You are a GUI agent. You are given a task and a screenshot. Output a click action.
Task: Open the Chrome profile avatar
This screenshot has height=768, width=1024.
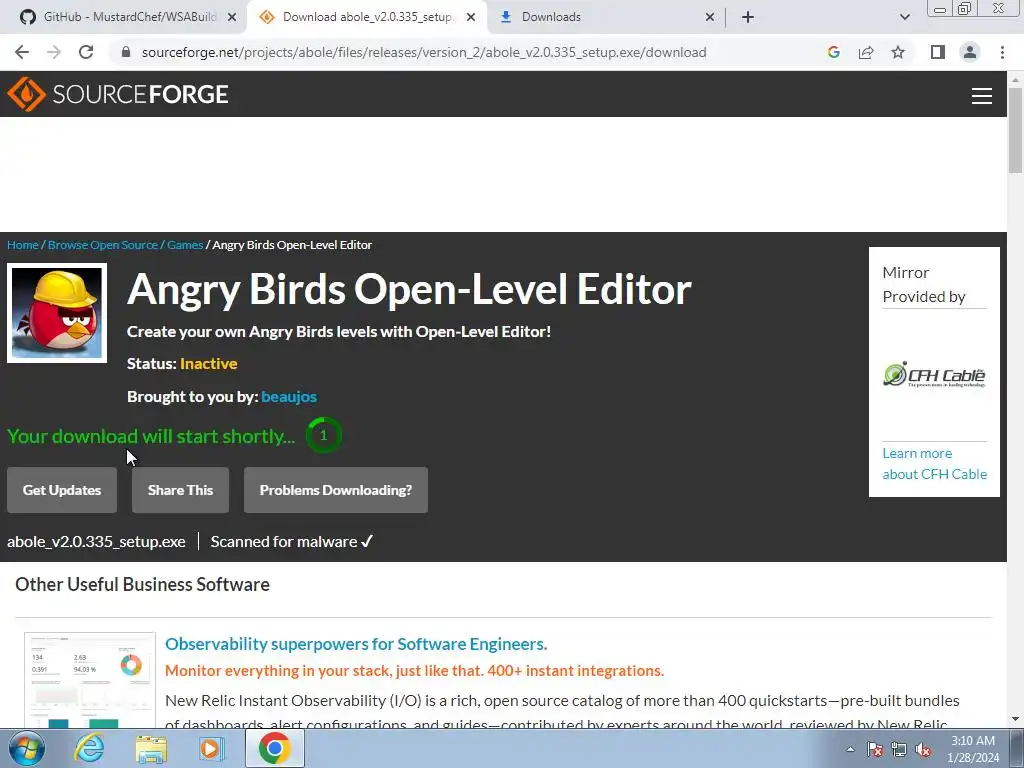coord(970,52)
